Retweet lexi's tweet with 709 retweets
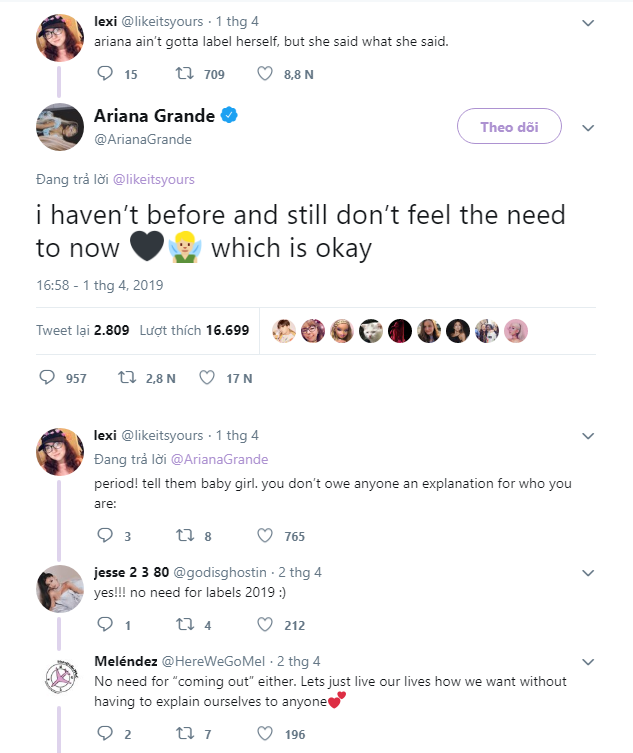The width and height of the screenshot is (633, 753). (185, 74)
